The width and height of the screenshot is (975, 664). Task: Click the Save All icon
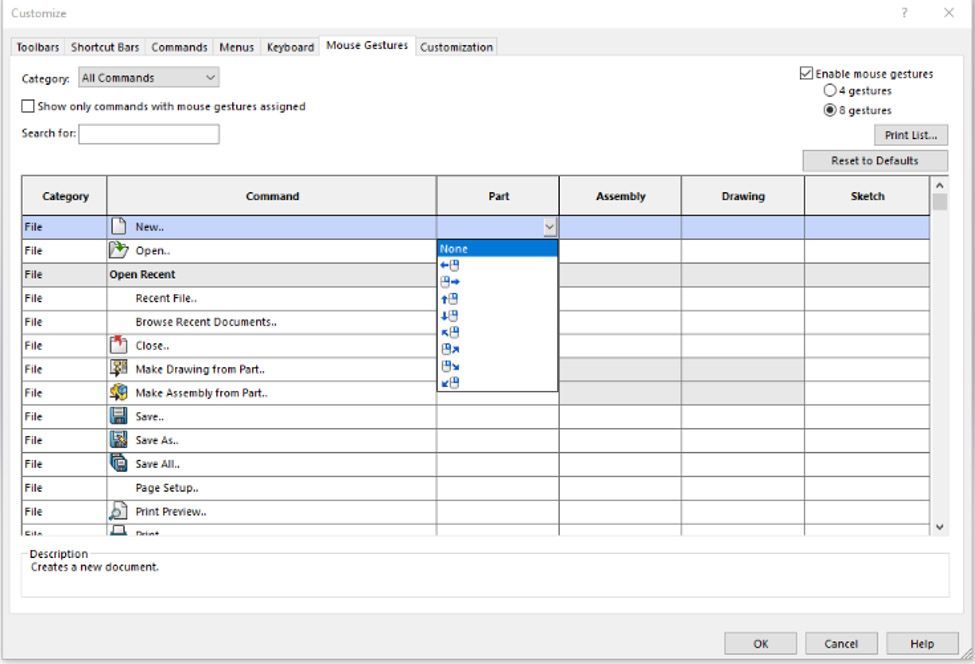pyautogui.click(x=118, y=463)
